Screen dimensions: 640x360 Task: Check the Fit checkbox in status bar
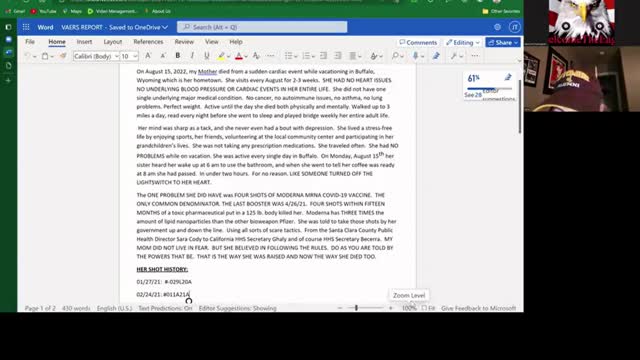point(424,308)
